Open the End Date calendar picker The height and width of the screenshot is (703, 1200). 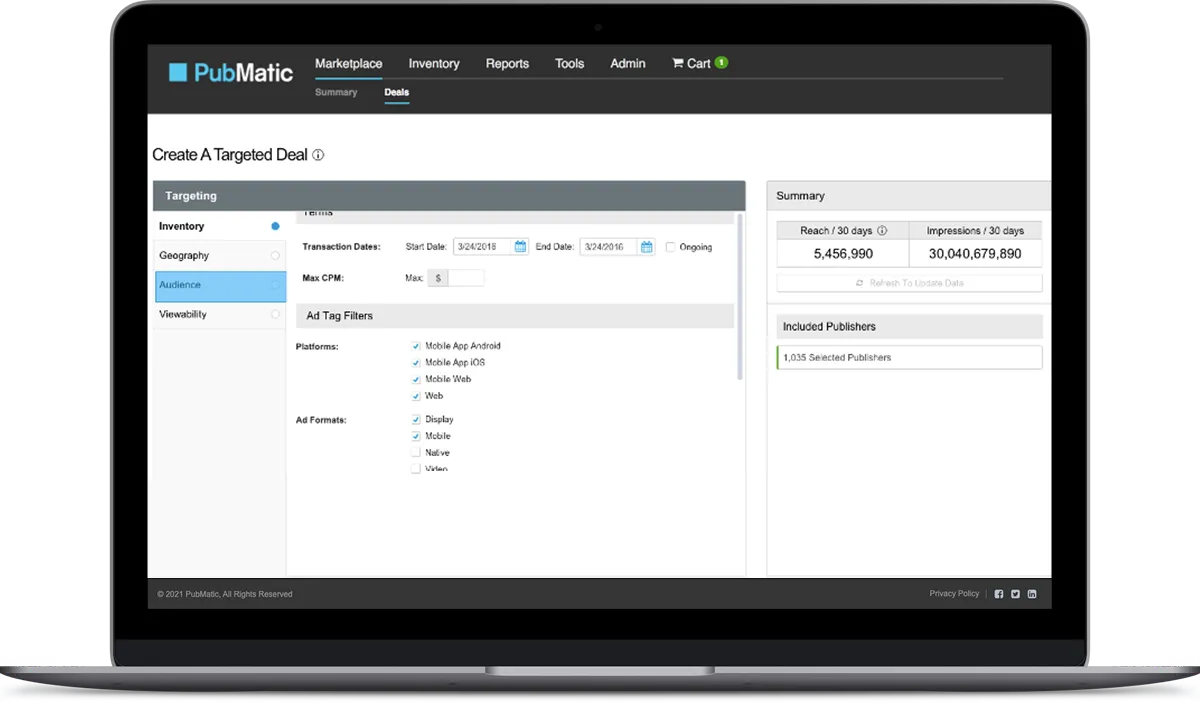point(647,247)
